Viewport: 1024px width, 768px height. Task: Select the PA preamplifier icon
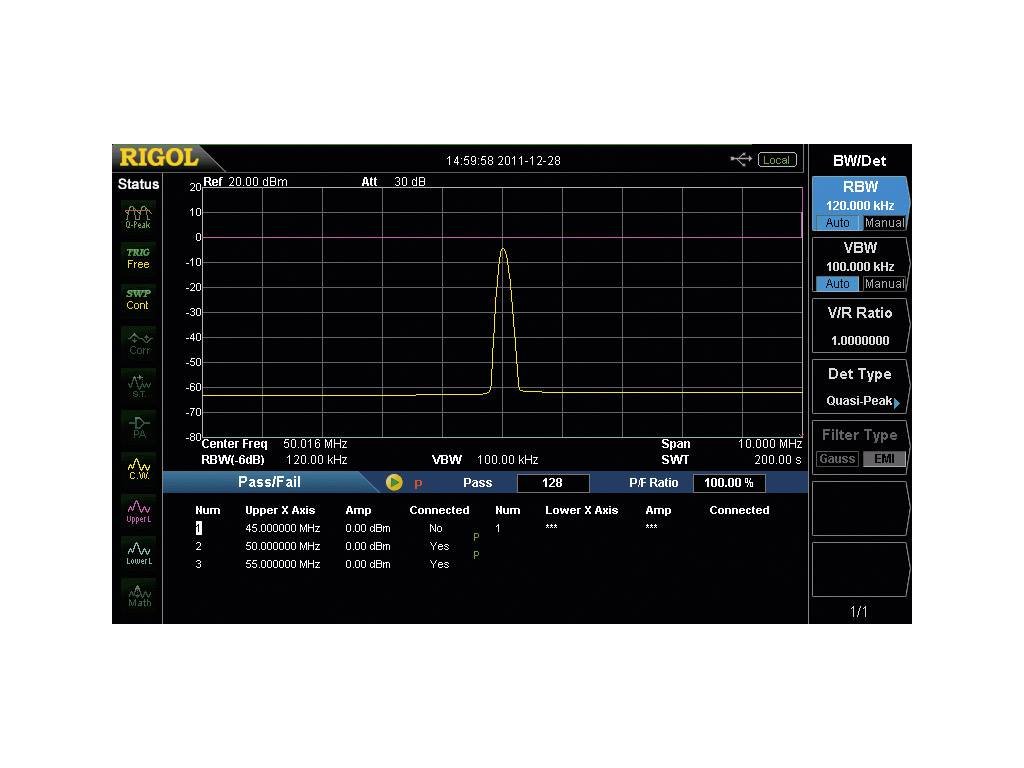pyautogui.click(x=138, y=426)
